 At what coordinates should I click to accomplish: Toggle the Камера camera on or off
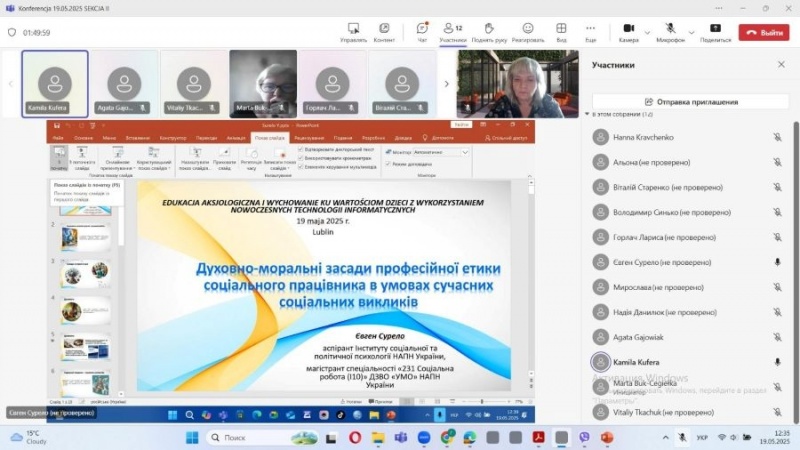(x=627, y=30)
